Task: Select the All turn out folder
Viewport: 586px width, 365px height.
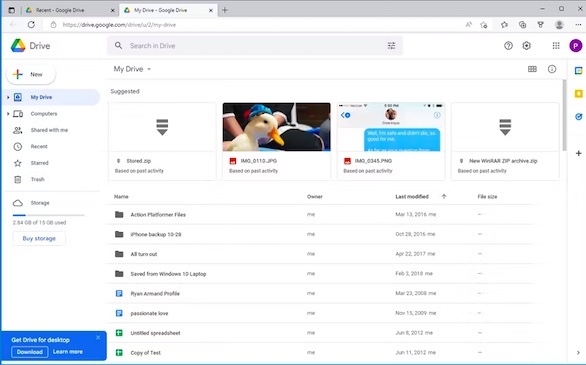Action: pos(321,254)
